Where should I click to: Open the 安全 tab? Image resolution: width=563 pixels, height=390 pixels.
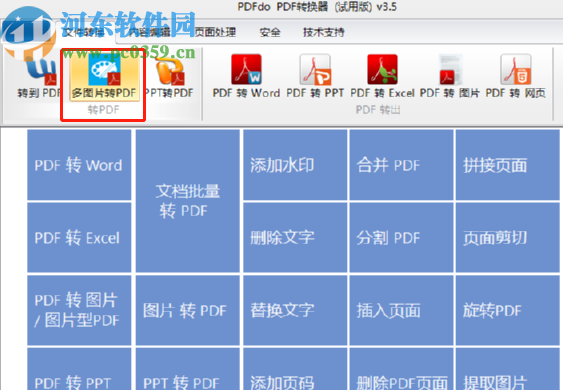(270, 32)
